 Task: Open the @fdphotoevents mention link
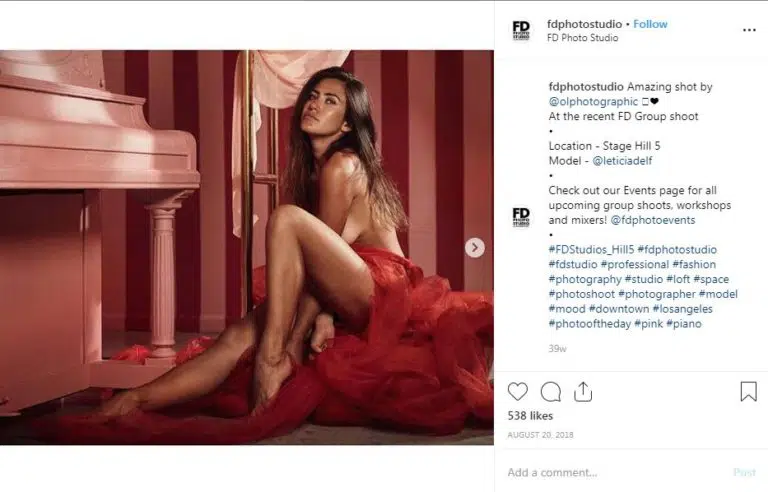pyautogui.click(x=652, y=220)
